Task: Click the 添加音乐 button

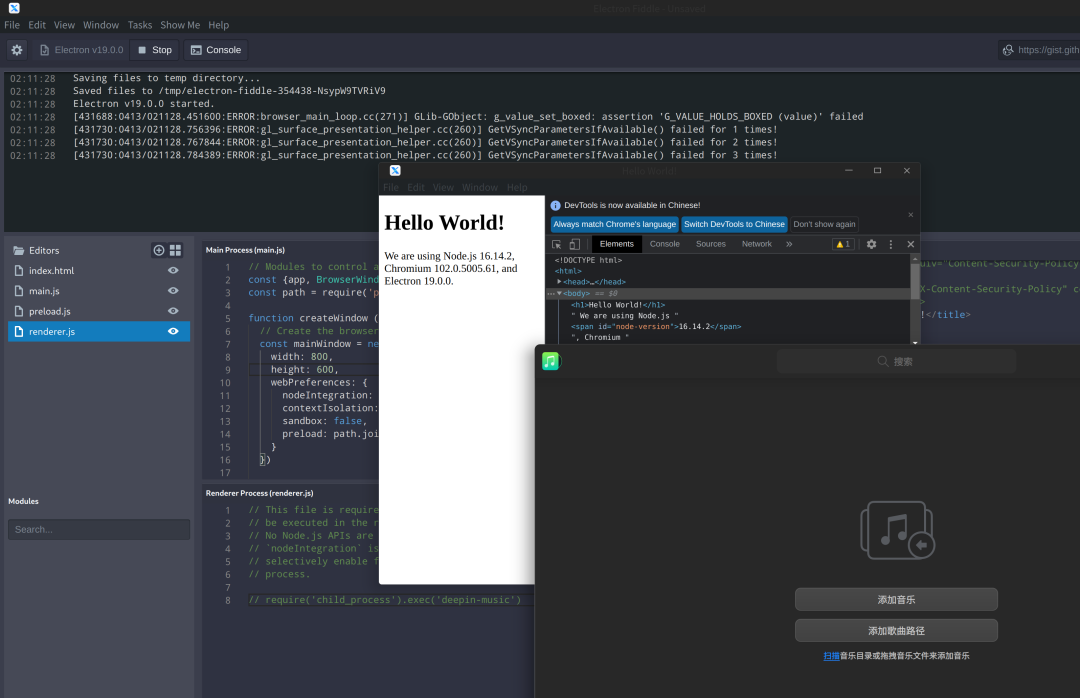Action: (896, 599)
